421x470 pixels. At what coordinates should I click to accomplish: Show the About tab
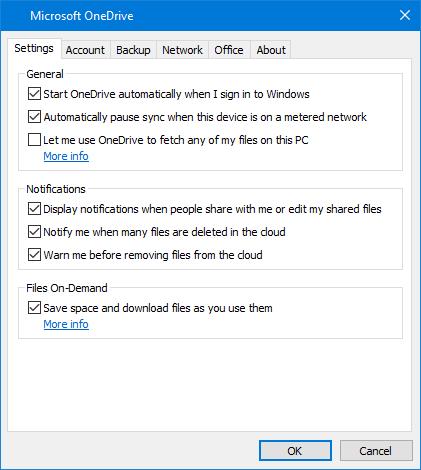click(271, 50)
